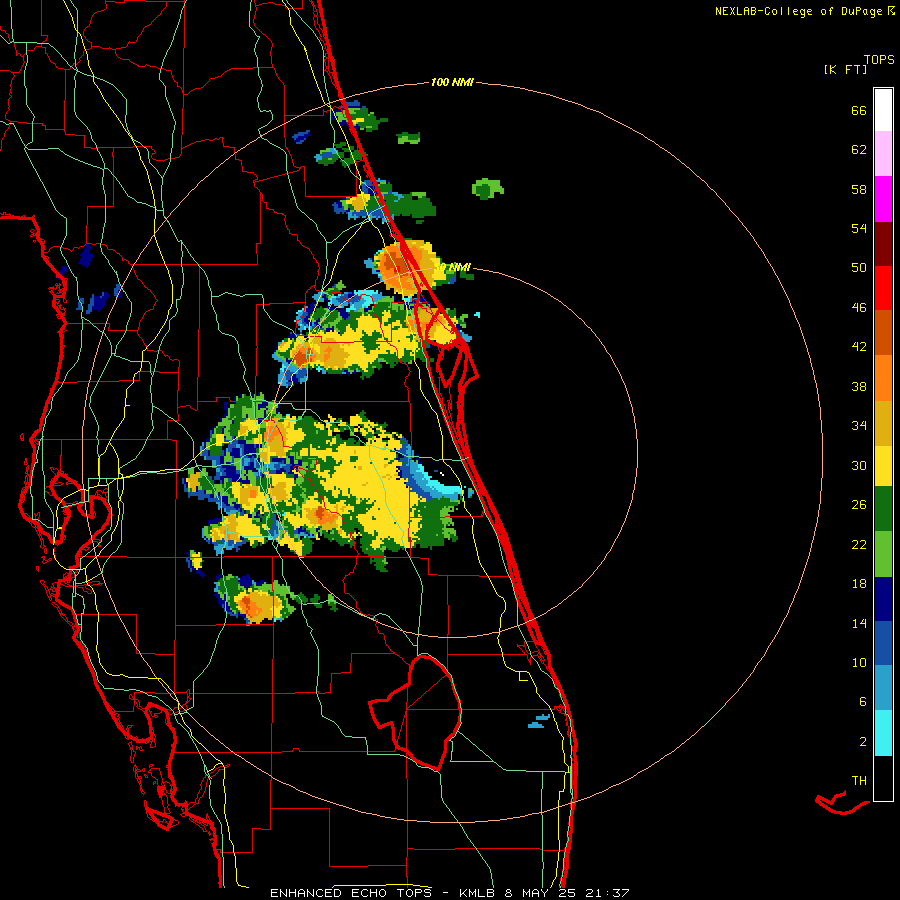Select the TH threshold label on legend
This screenshot has height=900, width=900.
[x=859, y=781]
